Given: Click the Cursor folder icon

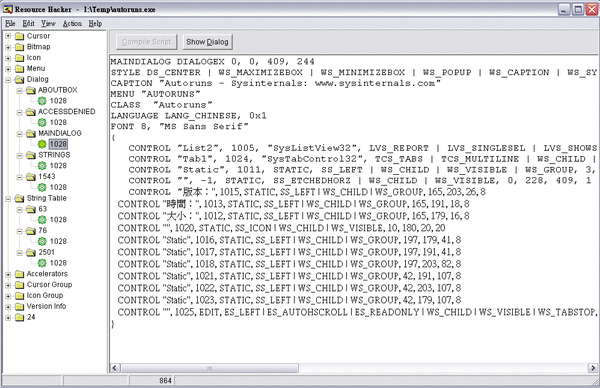Looking at the screenshot, I should tap(20, 36).
